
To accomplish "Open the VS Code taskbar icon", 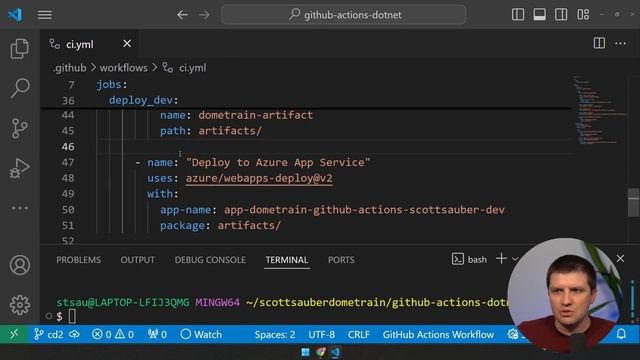I will [336, 352].
